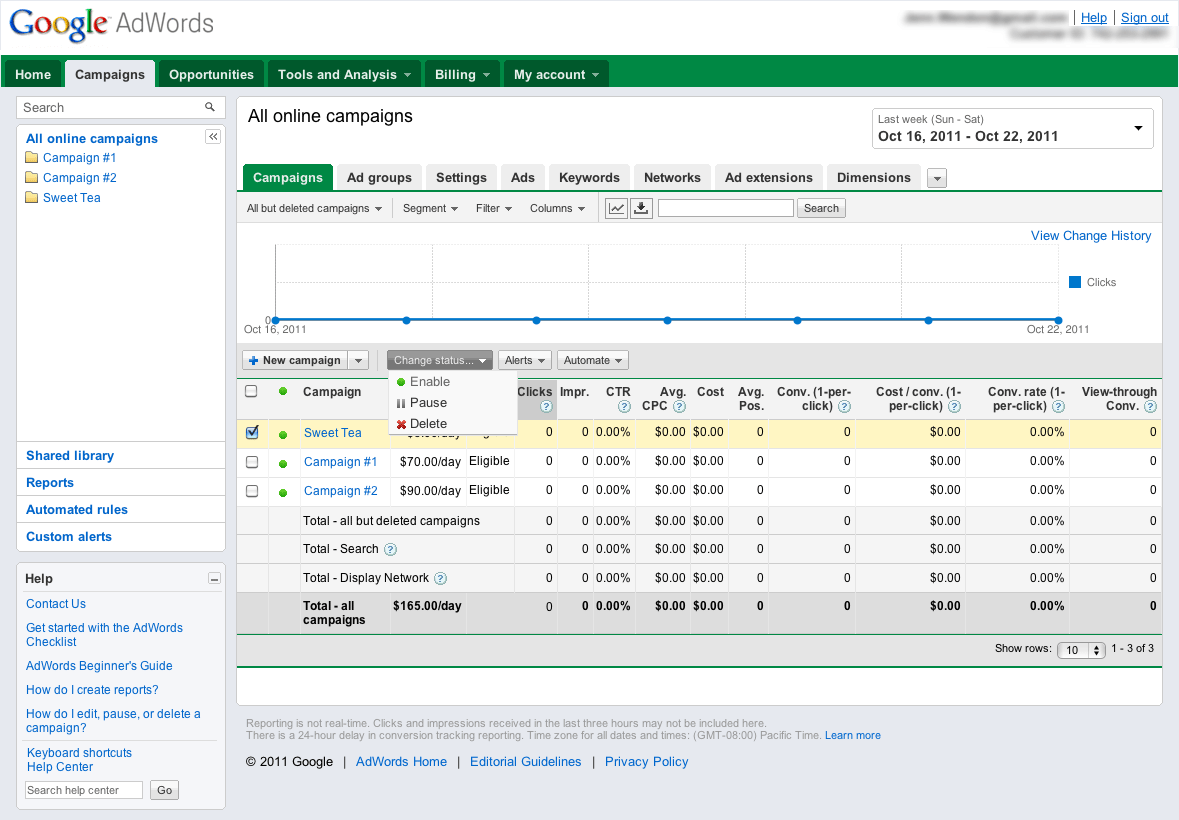Image resolution: width=1179 pixels, height=820 pixels.
Task: Click the help icon under Clicks column
Action: pyautogui.click(x=547, y=407)
